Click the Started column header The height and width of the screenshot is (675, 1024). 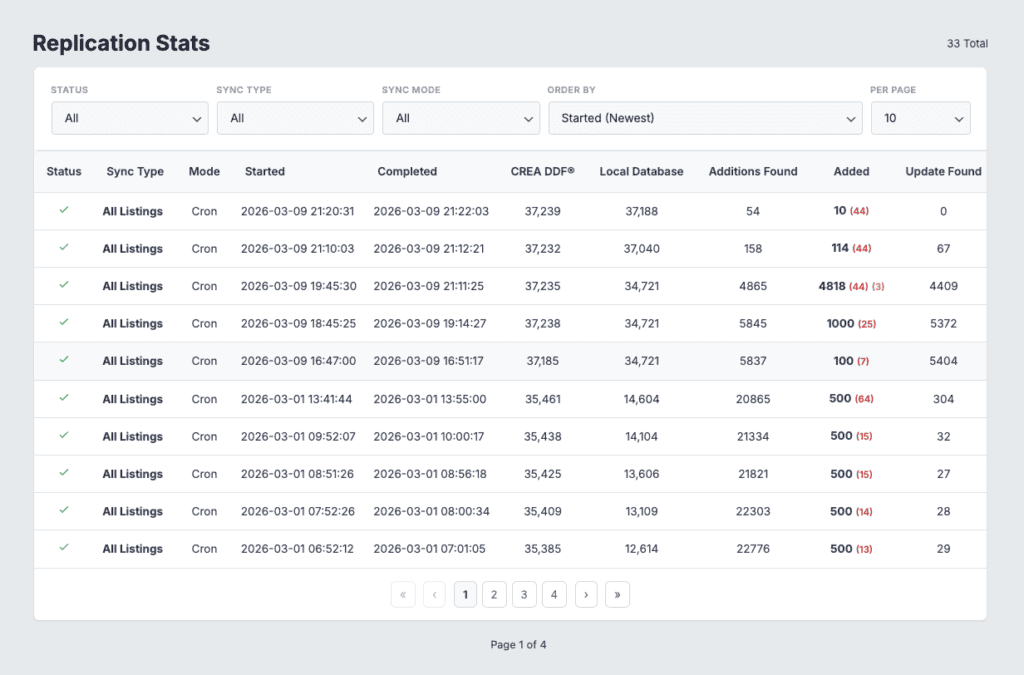[265, 171]
